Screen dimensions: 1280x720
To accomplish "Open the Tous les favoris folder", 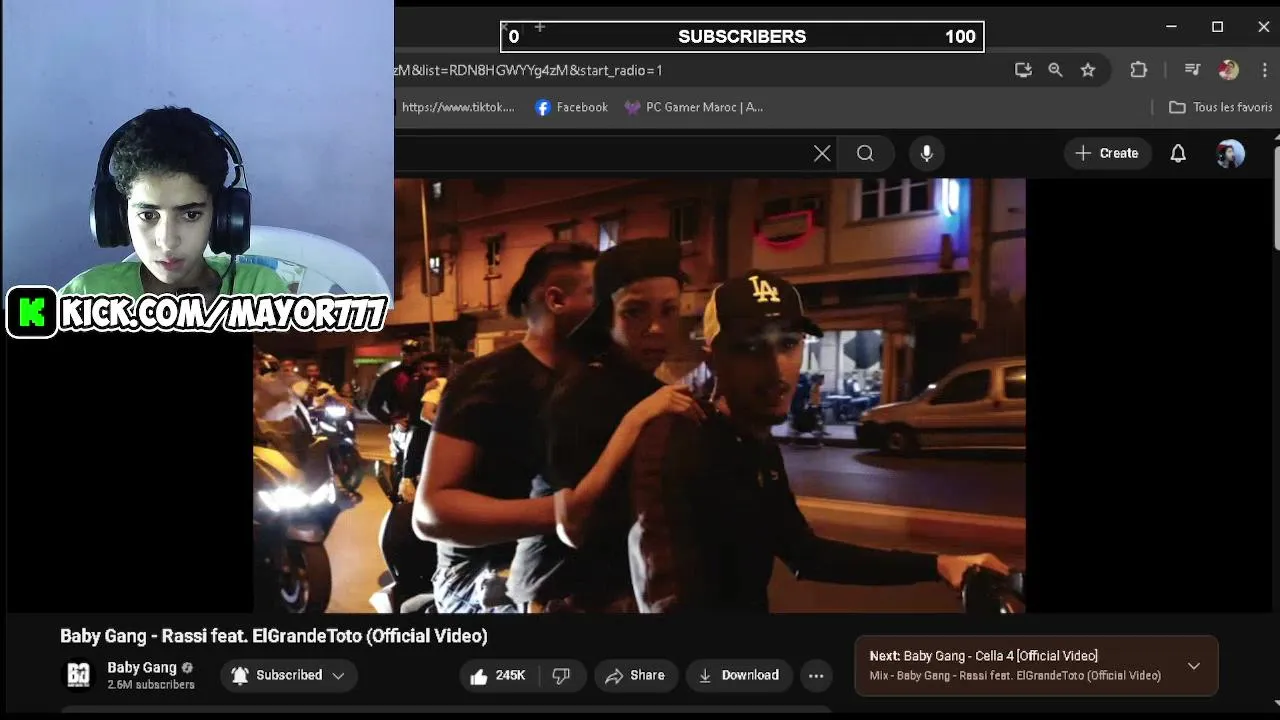I will (x=1221, y=107).
